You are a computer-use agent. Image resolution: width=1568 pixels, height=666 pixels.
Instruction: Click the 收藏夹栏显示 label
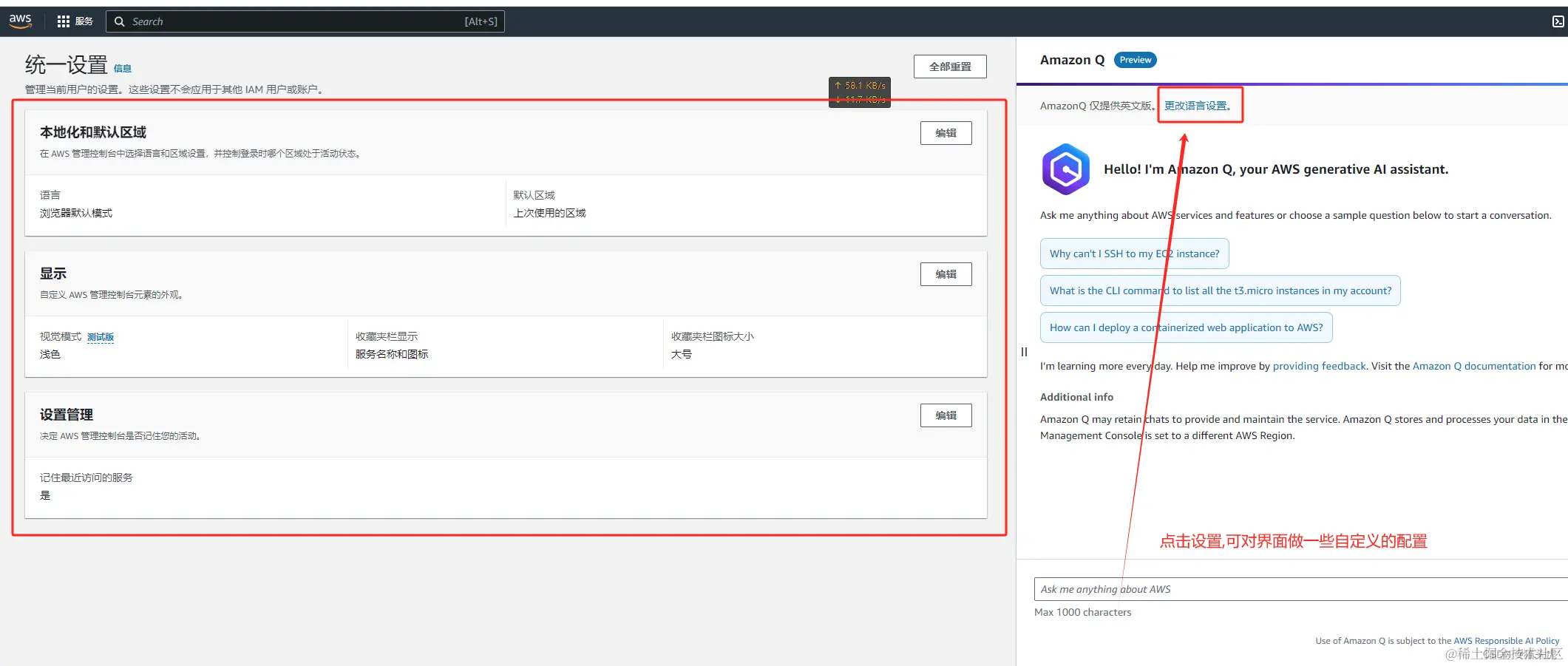(387, 336)
